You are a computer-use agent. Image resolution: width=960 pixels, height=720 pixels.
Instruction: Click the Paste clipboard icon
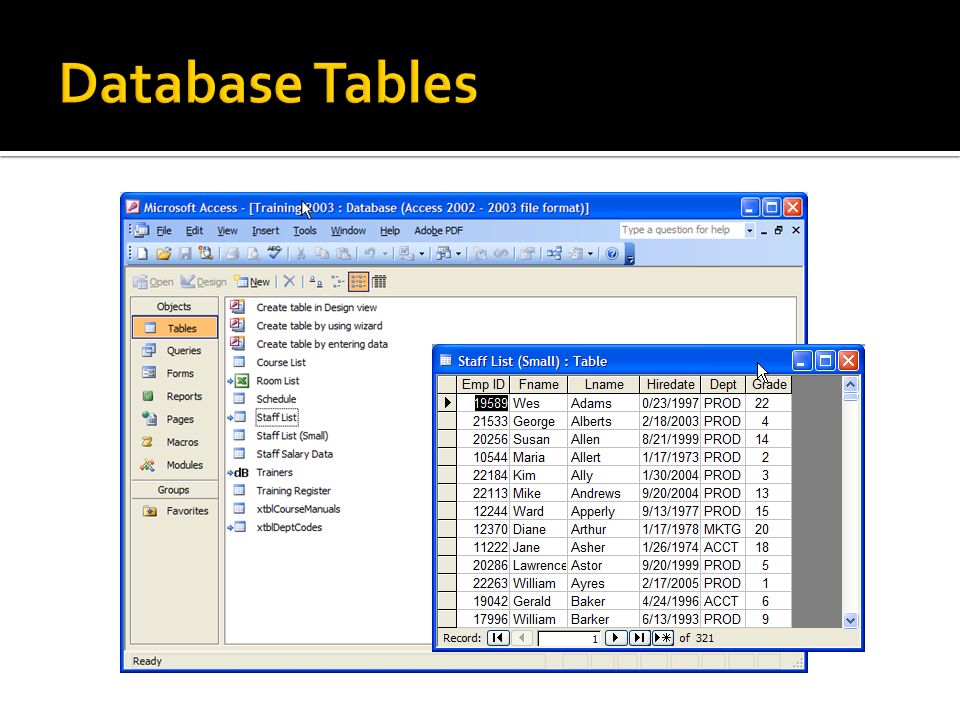point(343,253)
